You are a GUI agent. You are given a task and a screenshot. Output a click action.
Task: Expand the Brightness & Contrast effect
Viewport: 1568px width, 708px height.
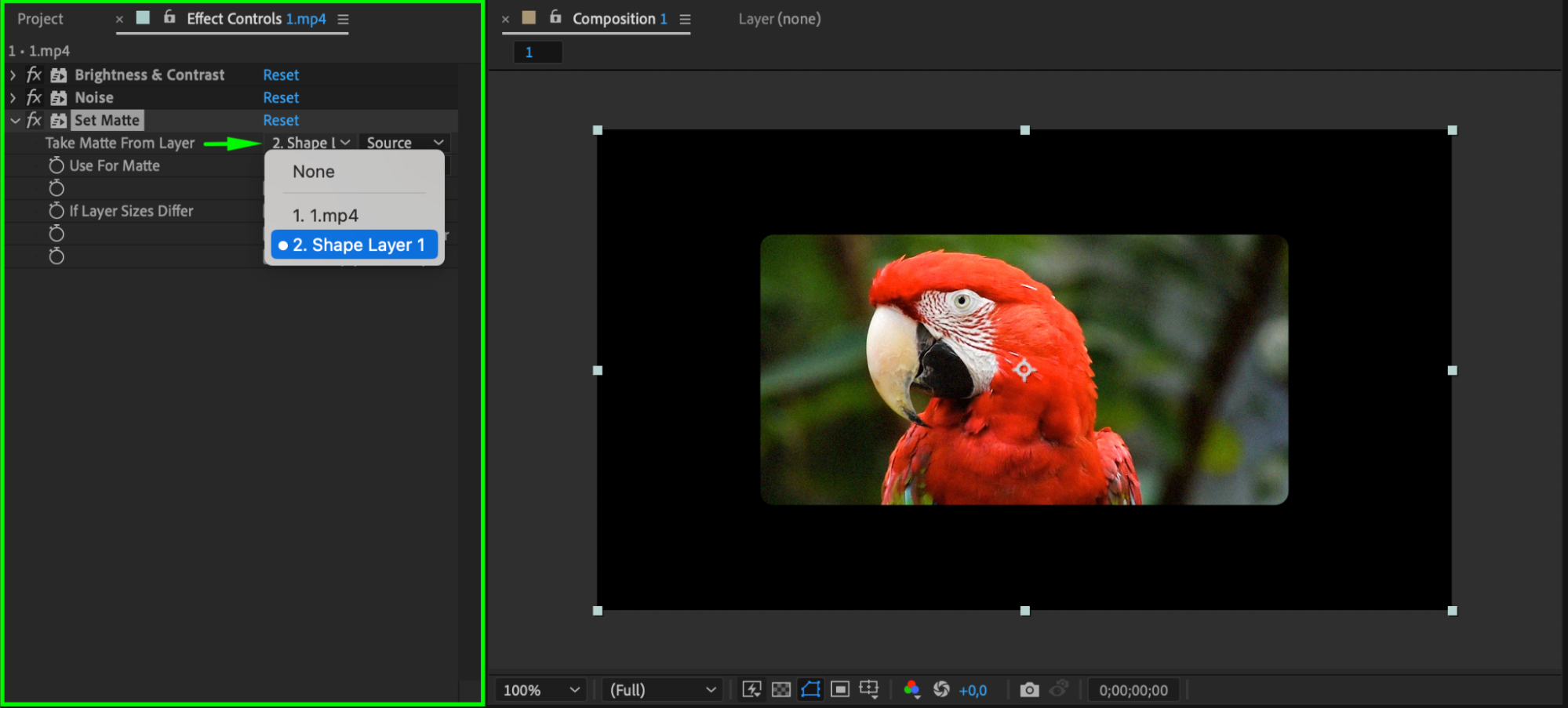[13, 74]
